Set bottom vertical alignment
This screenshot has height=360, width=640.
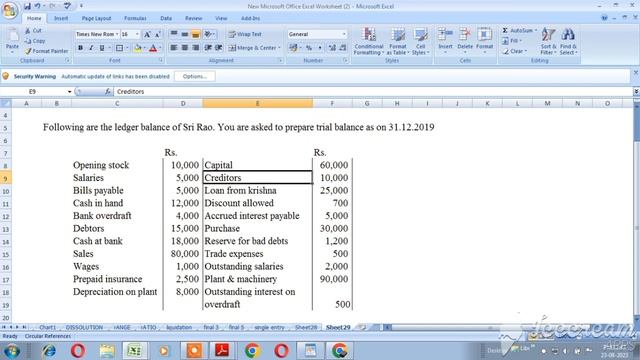196,34
